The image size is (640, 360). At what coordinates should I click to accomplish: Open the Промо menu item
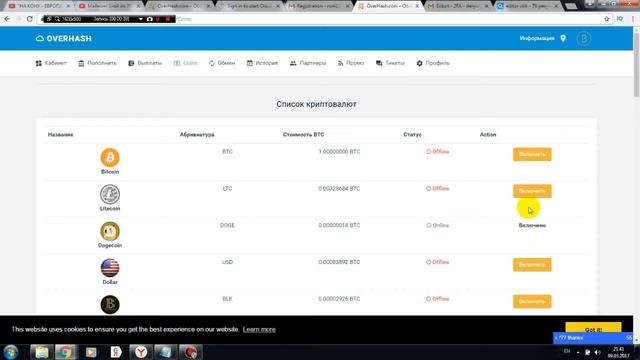[x=350, y=63]
